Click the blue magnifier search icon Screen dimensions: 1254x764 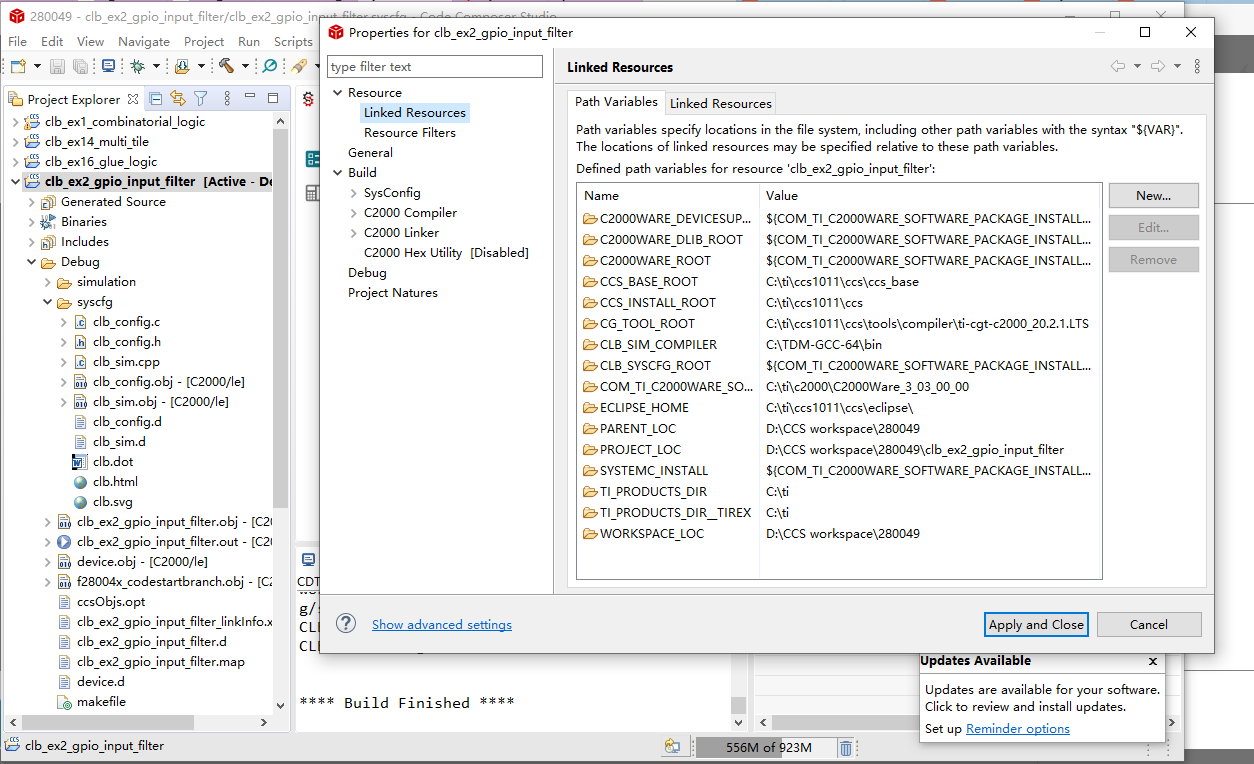[x=269, y=66]
